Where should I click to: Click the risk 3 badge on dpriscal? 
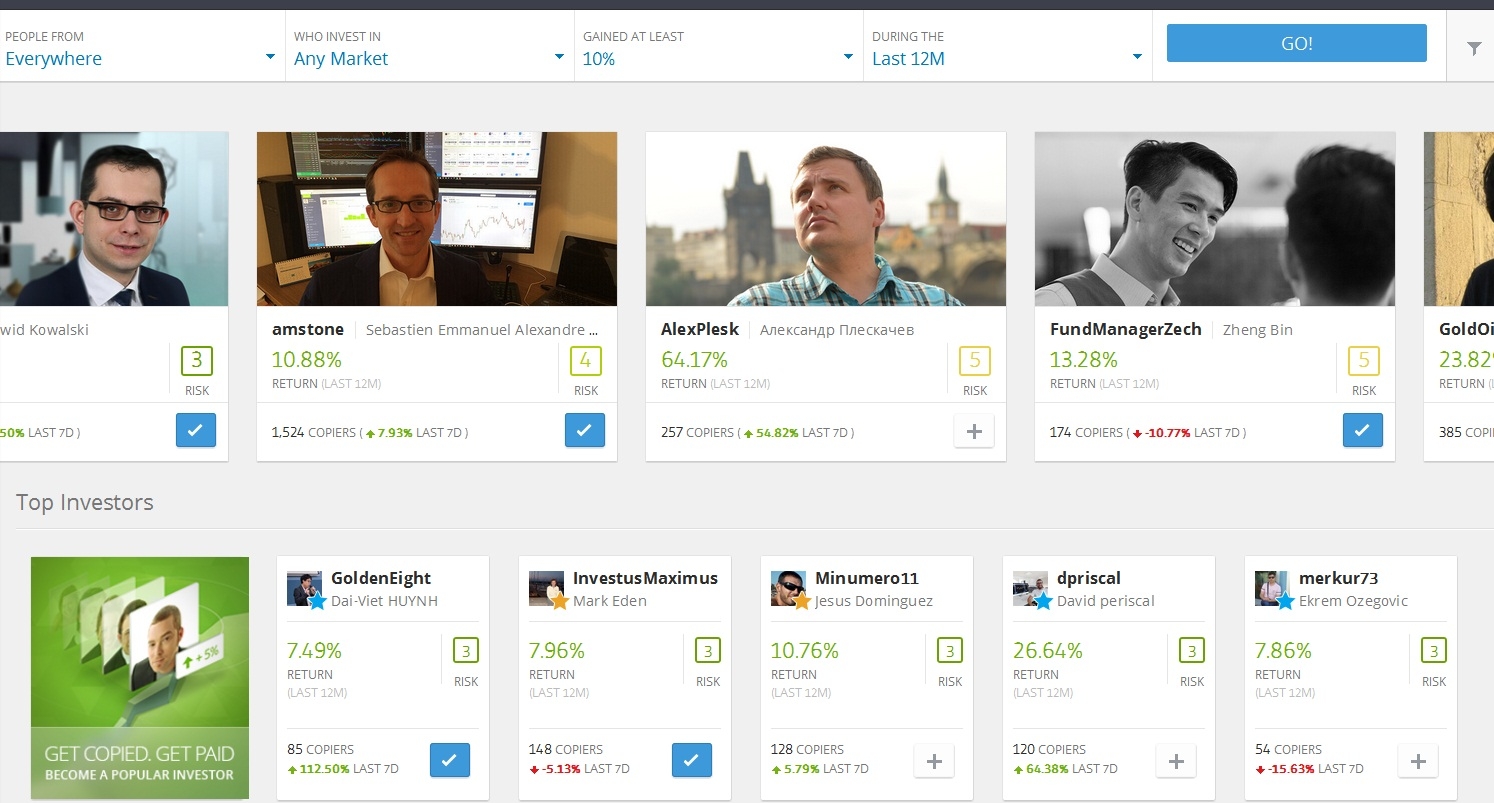click(x=1192, y=651)
